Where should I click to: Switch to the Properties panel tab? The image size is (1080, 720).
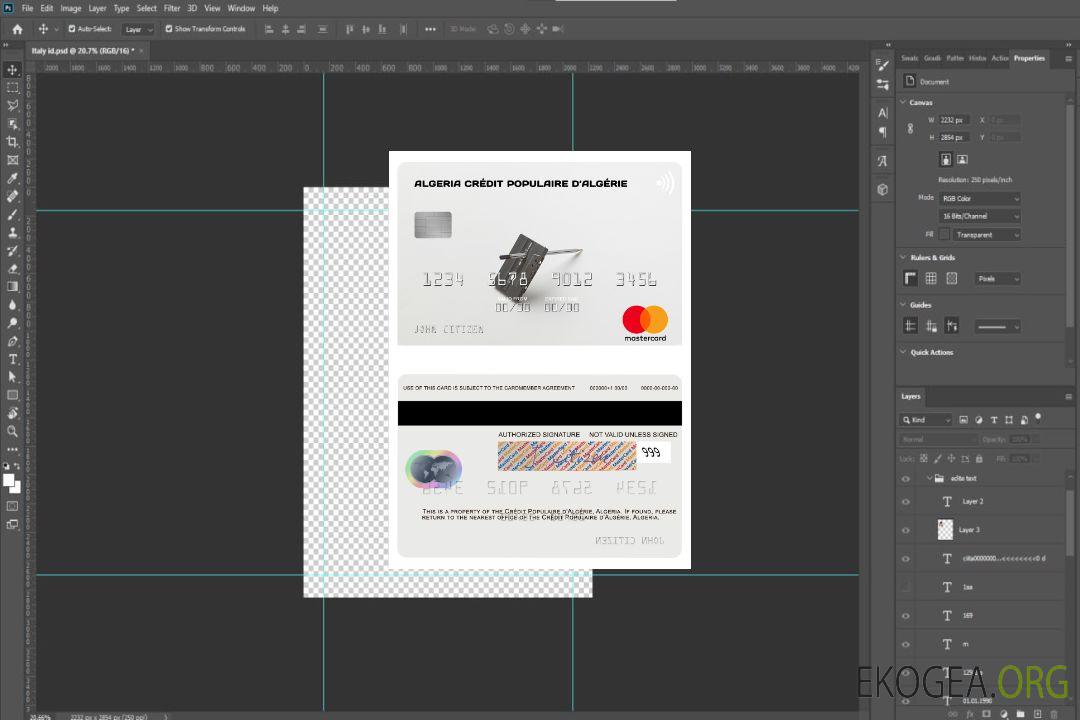coord(1029,58)
